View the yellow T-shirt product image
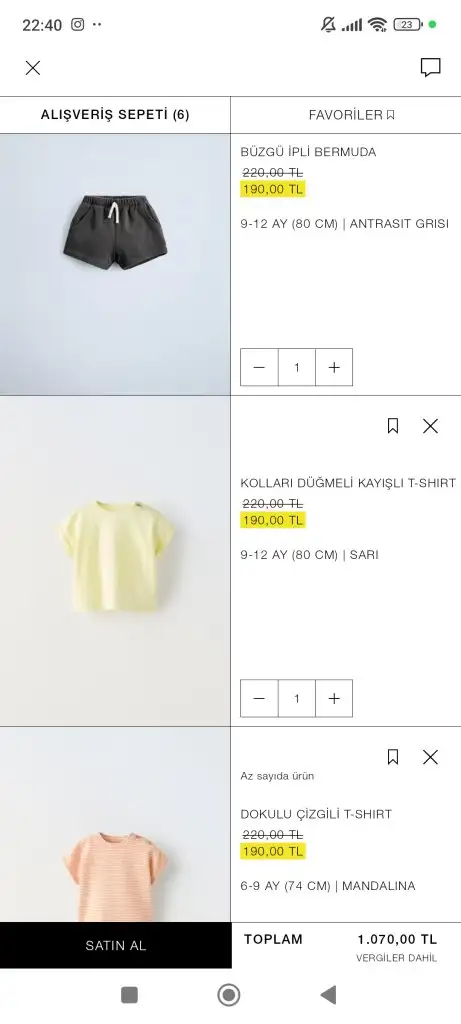The width and height of the screenshot is (461, 1024). tap(115, 561)
